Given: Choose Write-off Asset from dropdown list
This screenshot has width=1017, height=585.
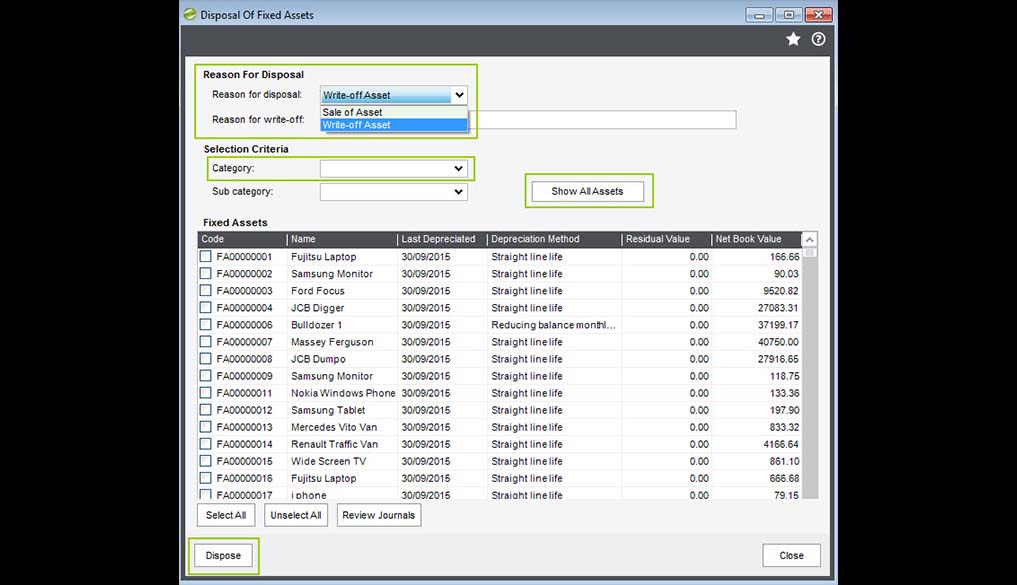Looking at the screenshot, I should [x=394, y=125].
